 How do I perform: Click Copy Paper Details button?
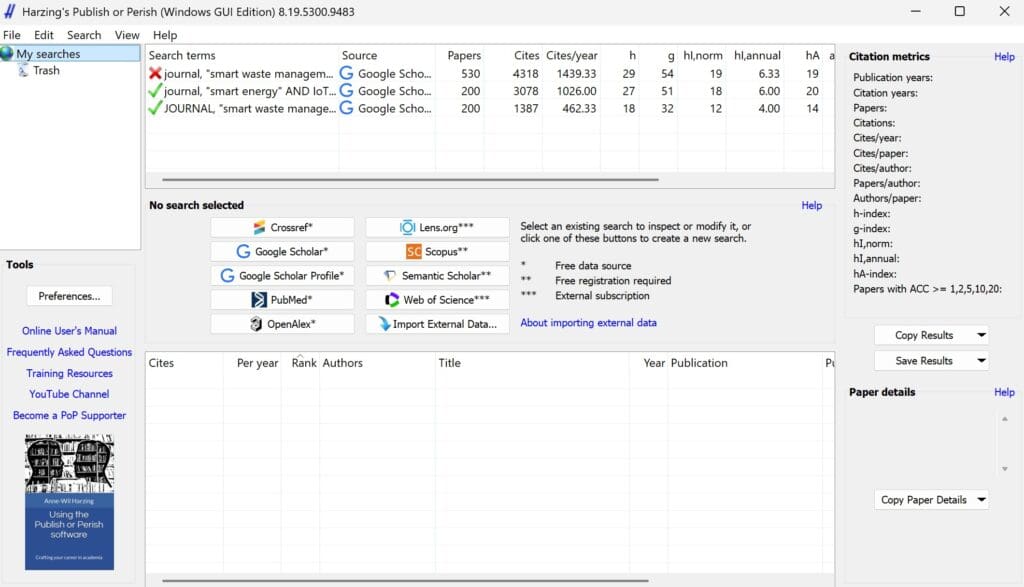pyautogui.click(x=923, y=500)
